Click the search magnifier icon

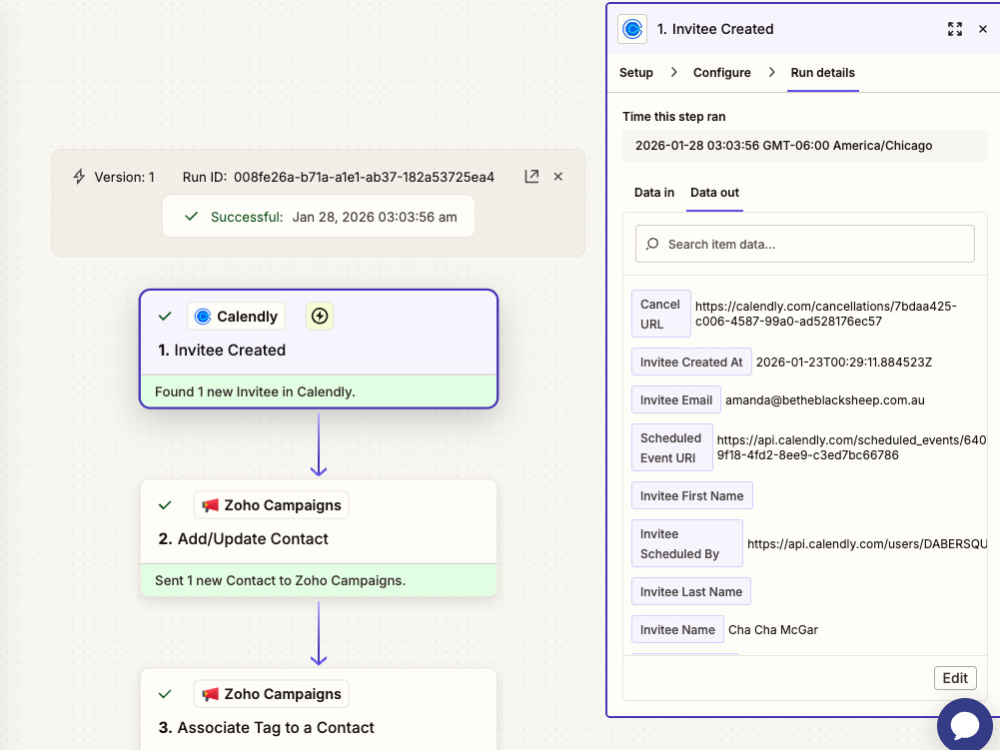click(652, 244)
